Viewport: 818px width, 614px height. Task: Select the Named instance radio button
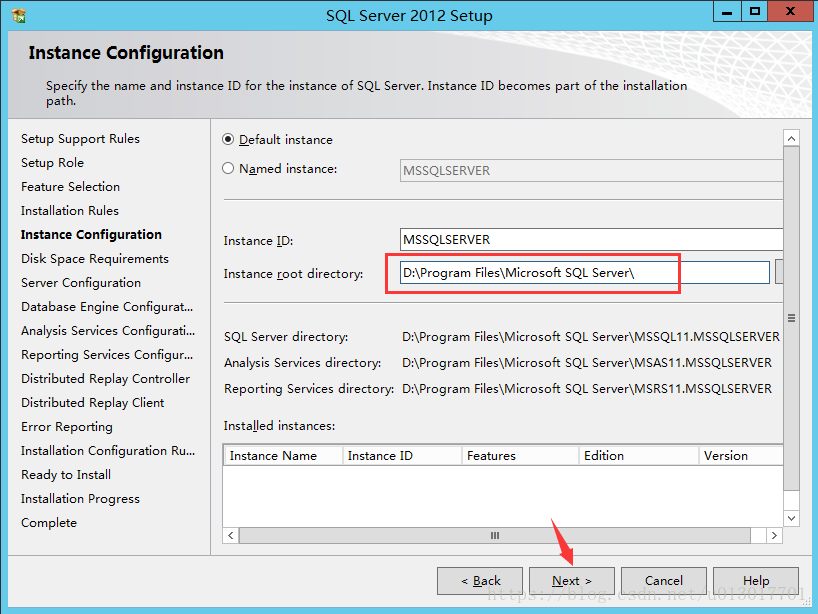(x=228, y=168)
